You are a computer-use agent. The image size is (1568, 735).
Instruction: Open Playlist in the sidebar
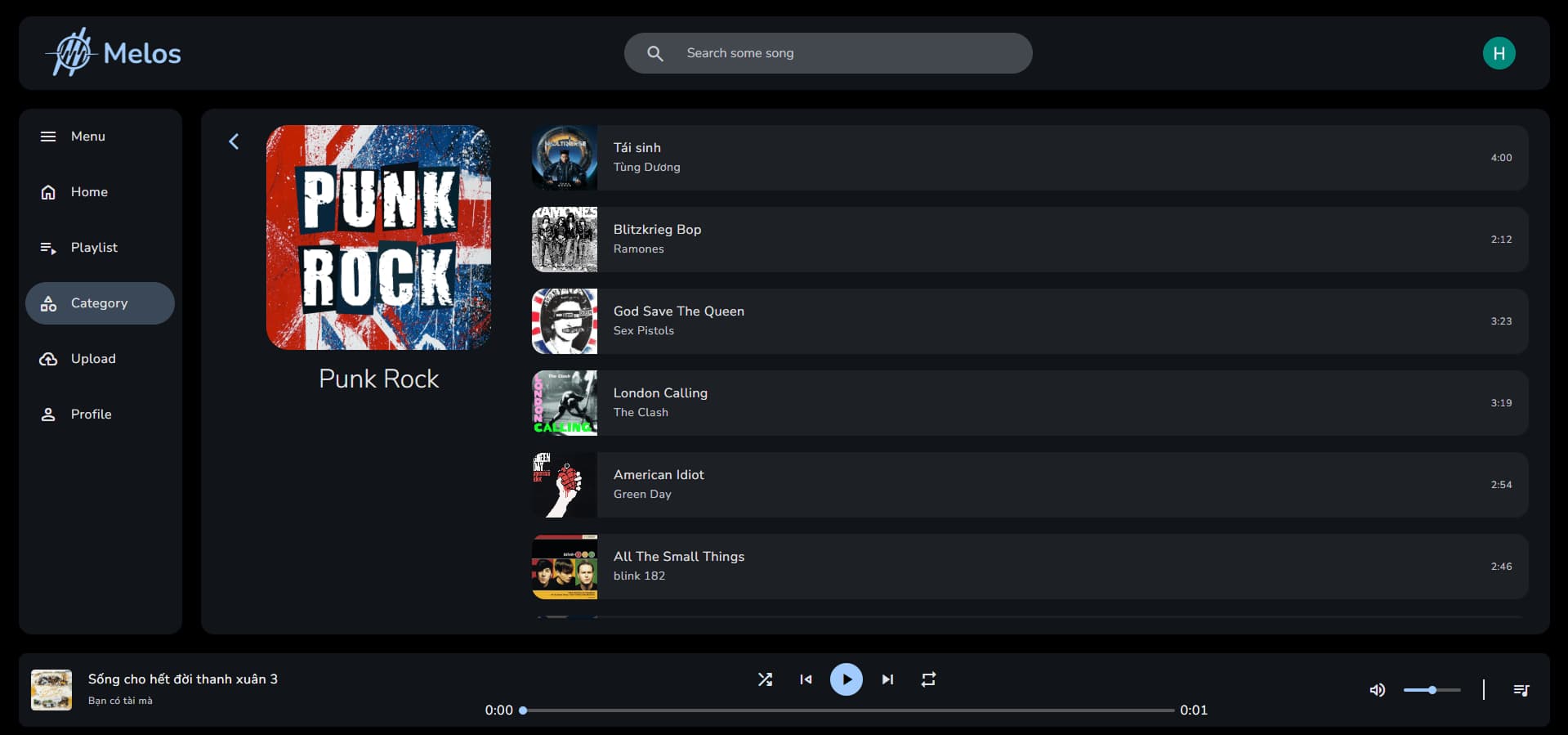[x=93, y=248]
